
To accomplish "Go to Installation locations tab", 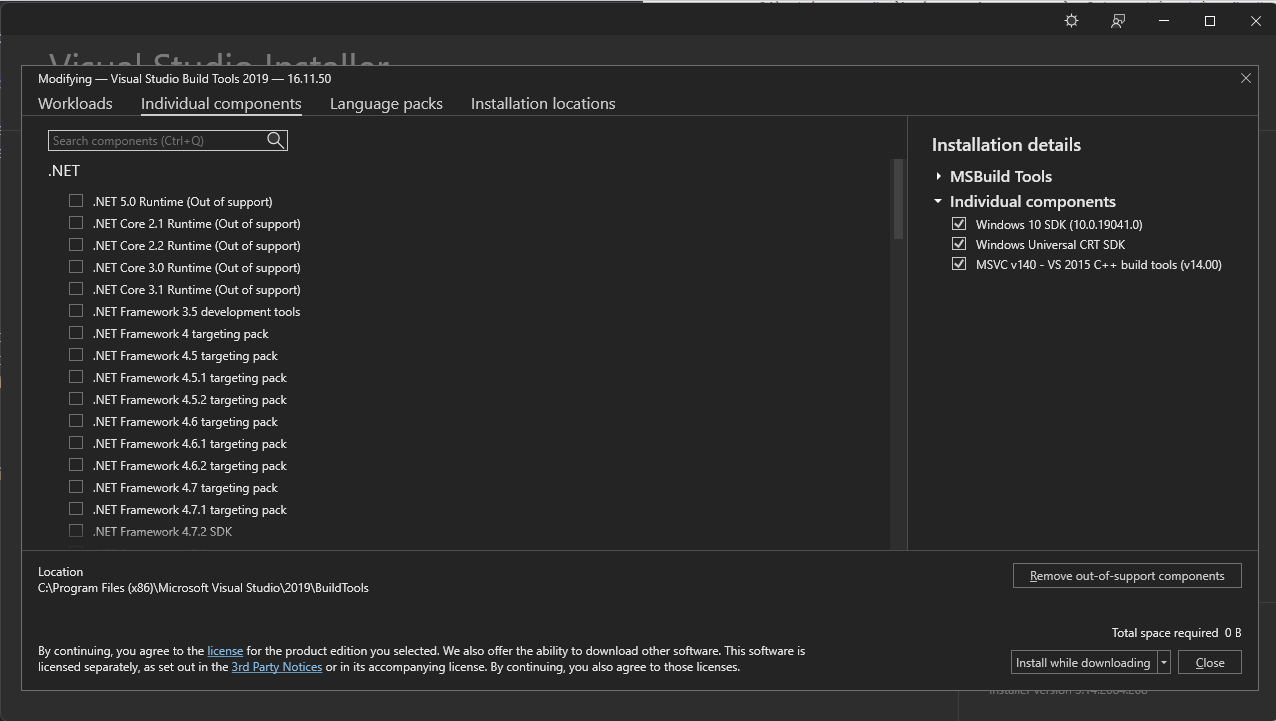I will click(543, 104).
